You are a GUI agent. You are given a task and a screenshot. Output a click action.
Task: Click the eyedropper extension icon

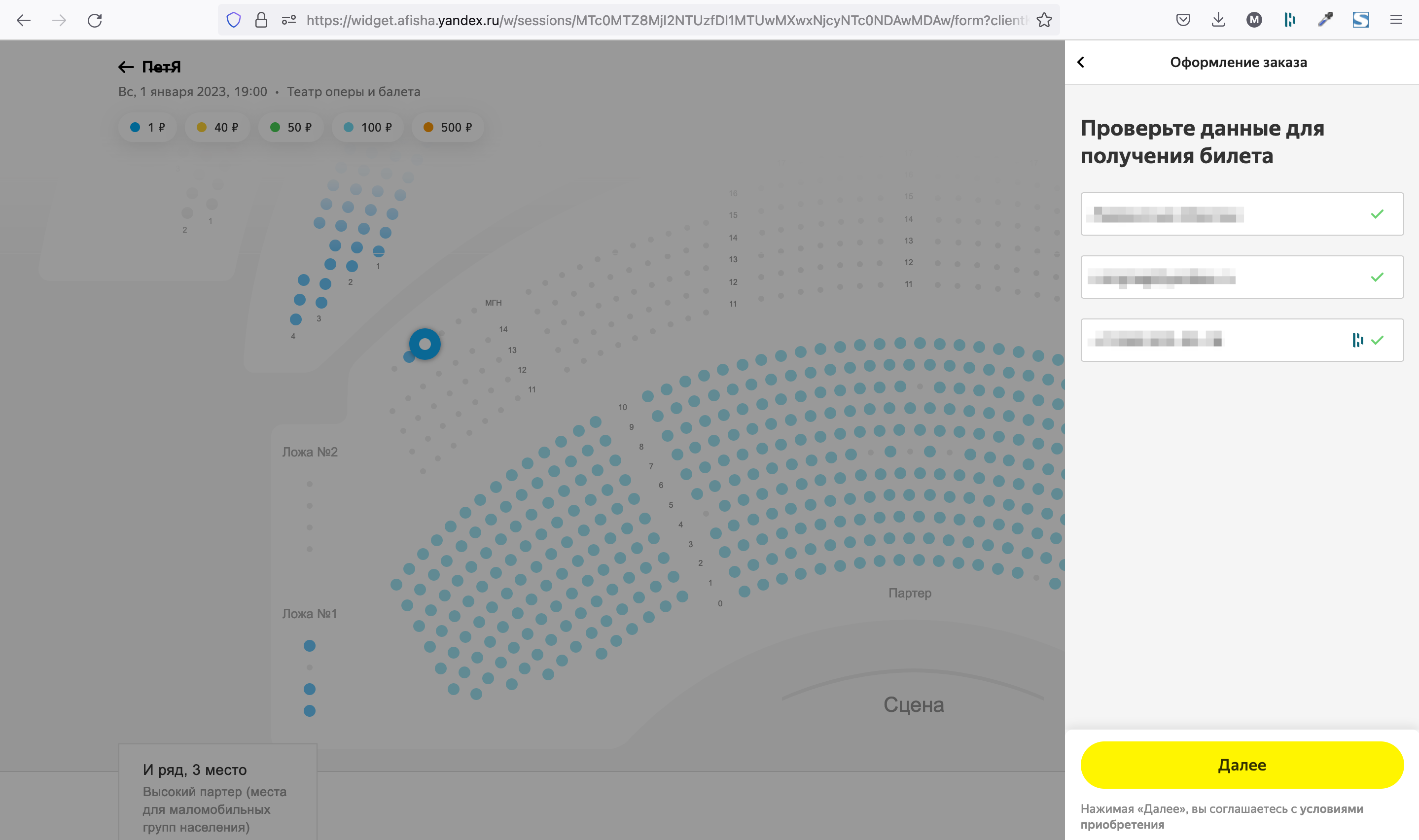[1325, 20]
